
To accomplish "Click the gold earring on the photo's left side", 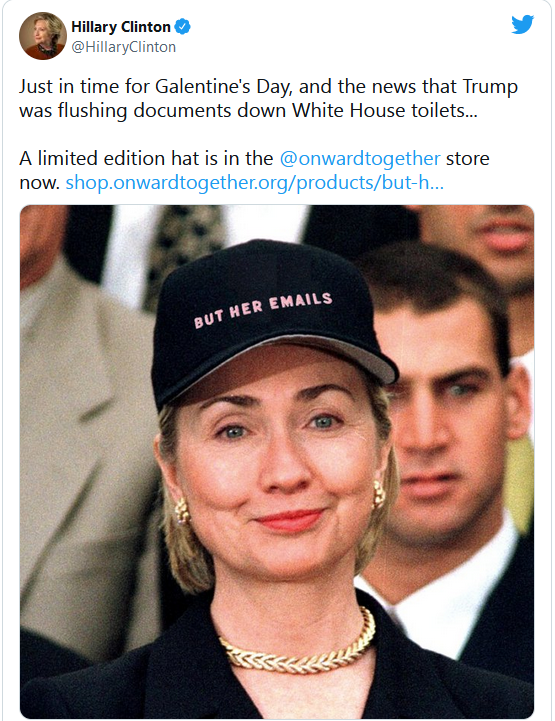I will point(182,510).
